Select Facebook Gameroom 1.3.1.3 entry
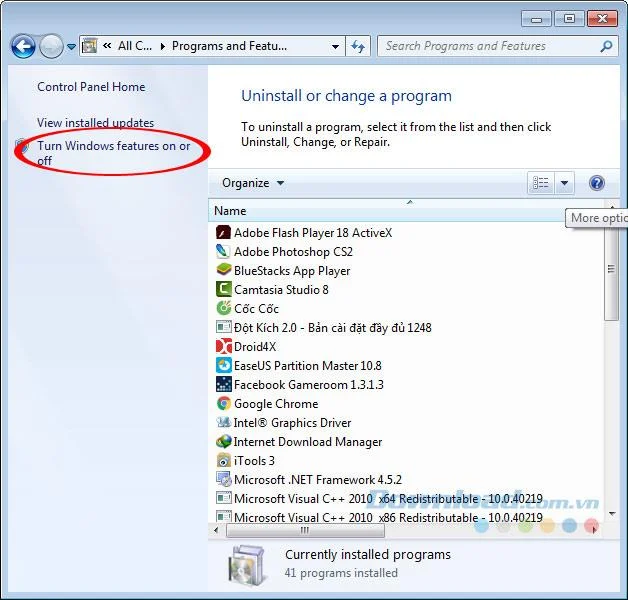 [x=309, y=385]
